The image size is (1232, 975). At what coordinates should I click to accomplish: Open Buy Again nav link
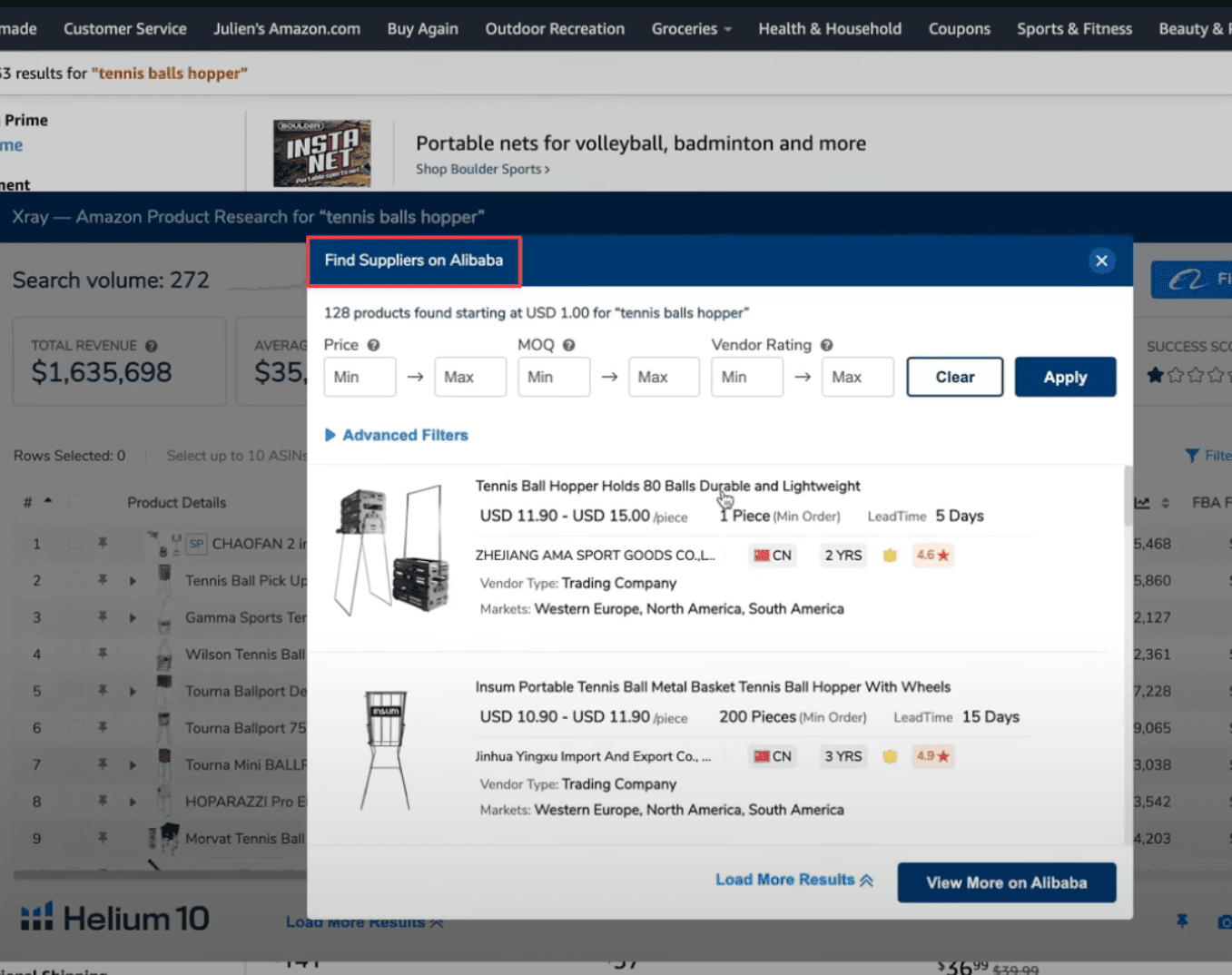(423, 29)
